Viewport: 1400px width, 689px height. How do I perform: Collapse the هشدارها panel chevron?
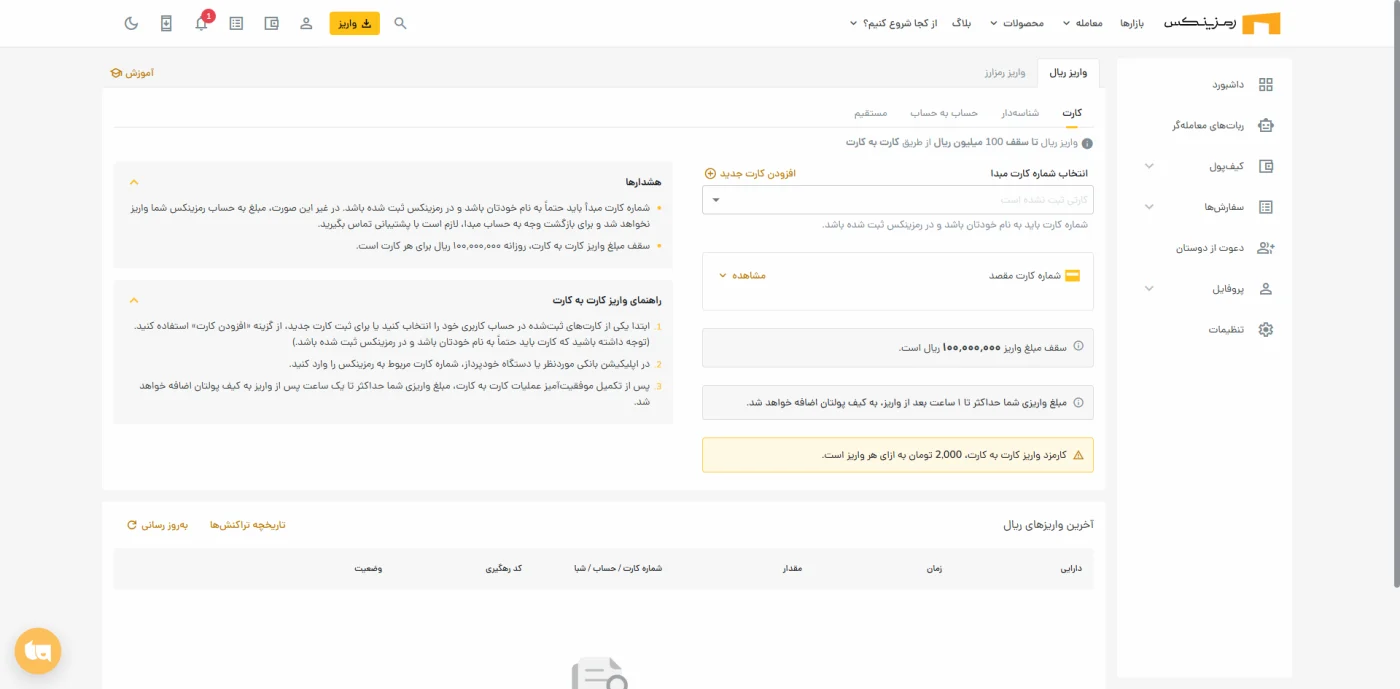pyautogui.click(x=134, y=182)
